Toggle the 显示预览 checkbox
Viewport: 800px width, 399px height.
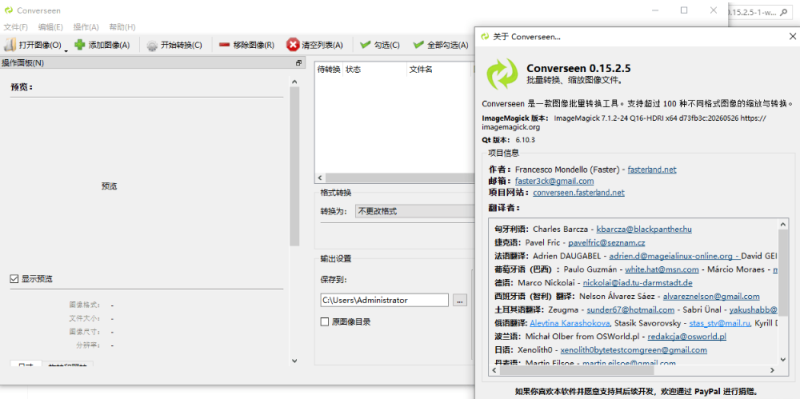coord(14,279)
